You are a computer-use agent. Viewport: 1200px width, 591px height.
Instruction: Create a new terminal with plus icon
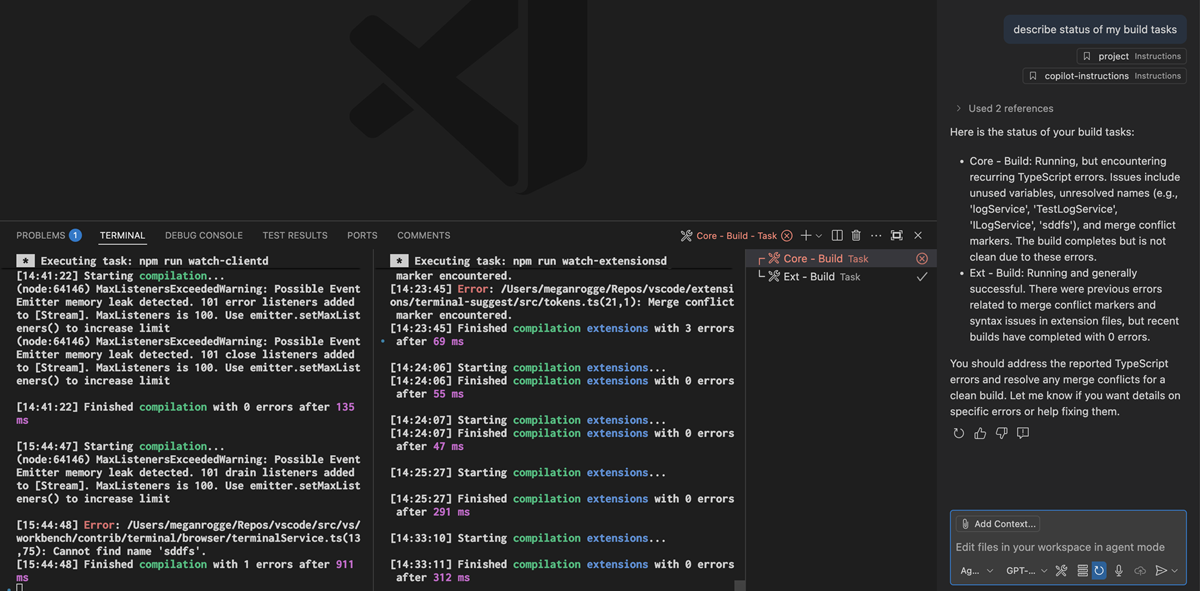(806, 235)
